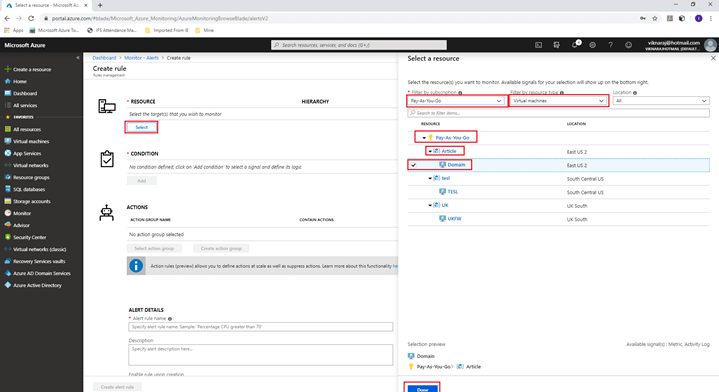Open Imported From IE bookmark folder

[x=166, y=30]
